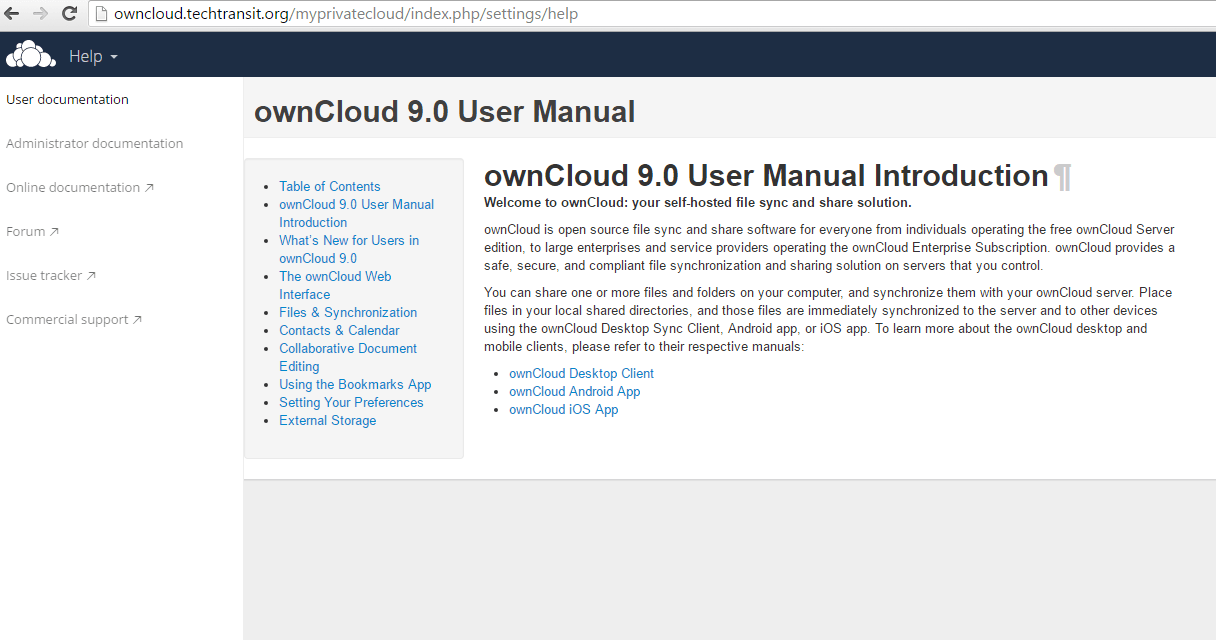Open Collaborative Document Editing link

348,357
